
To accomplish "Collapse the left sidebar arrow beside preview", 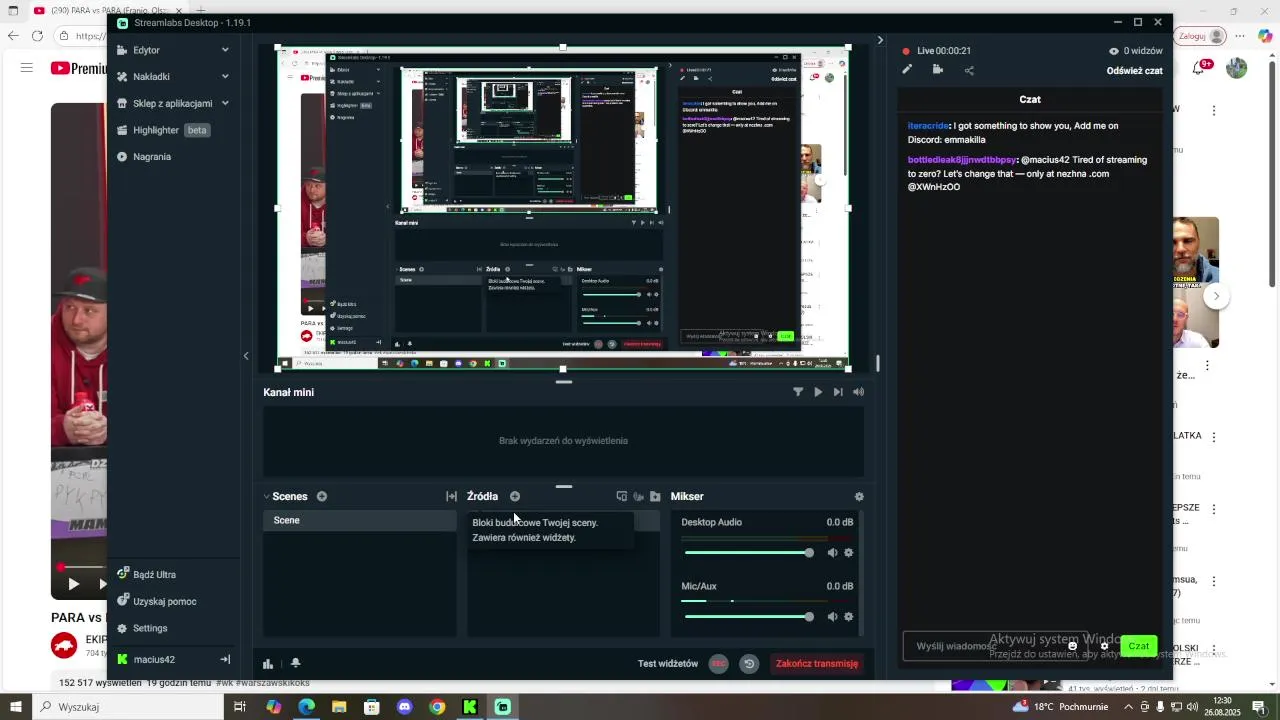I will [x=246, y=356].
